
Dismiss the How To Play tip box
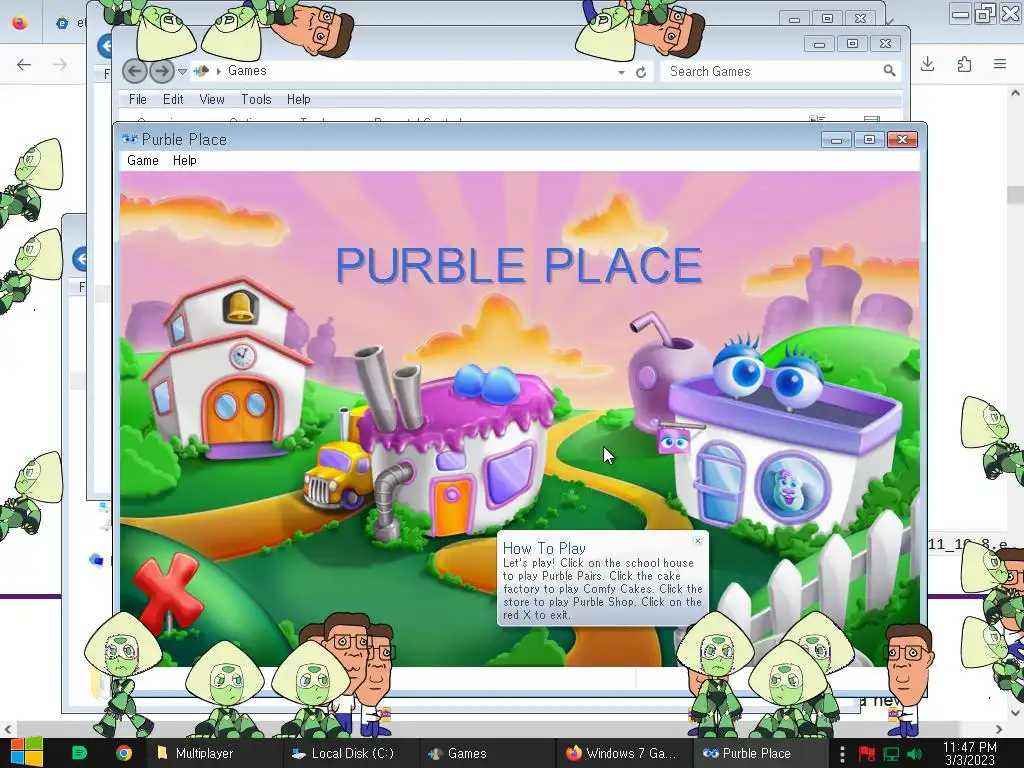point(698,541)
